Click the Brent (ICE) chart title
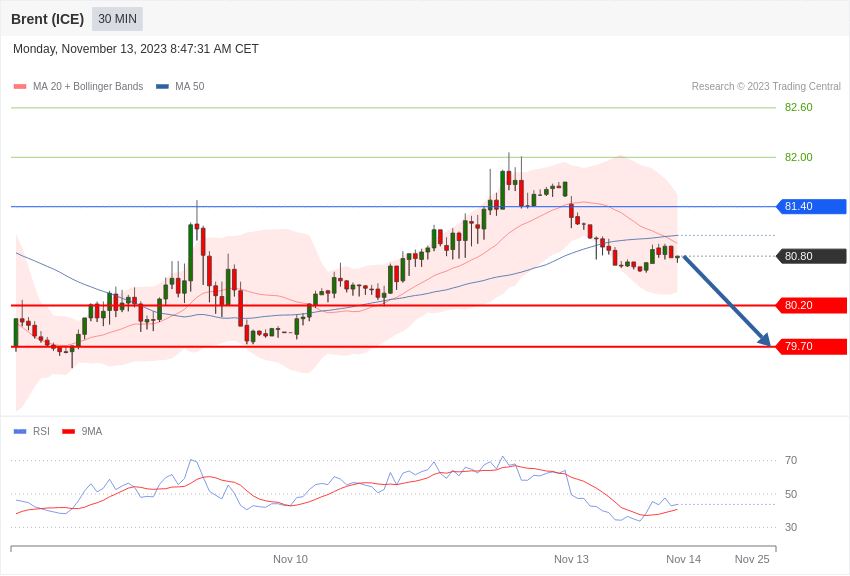The image size is (850, 576). click(48, 19)
